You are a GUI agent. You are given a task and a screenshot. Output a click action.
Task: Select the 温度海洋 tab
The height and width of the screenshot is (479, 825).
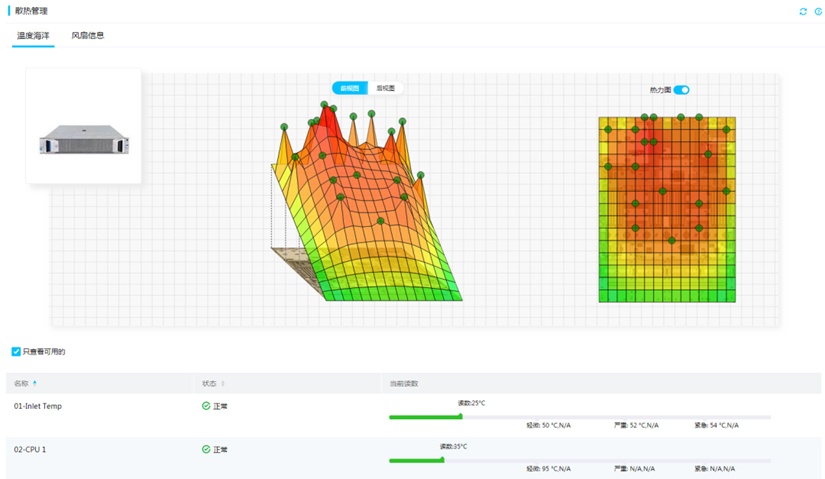tap(33, 36)
